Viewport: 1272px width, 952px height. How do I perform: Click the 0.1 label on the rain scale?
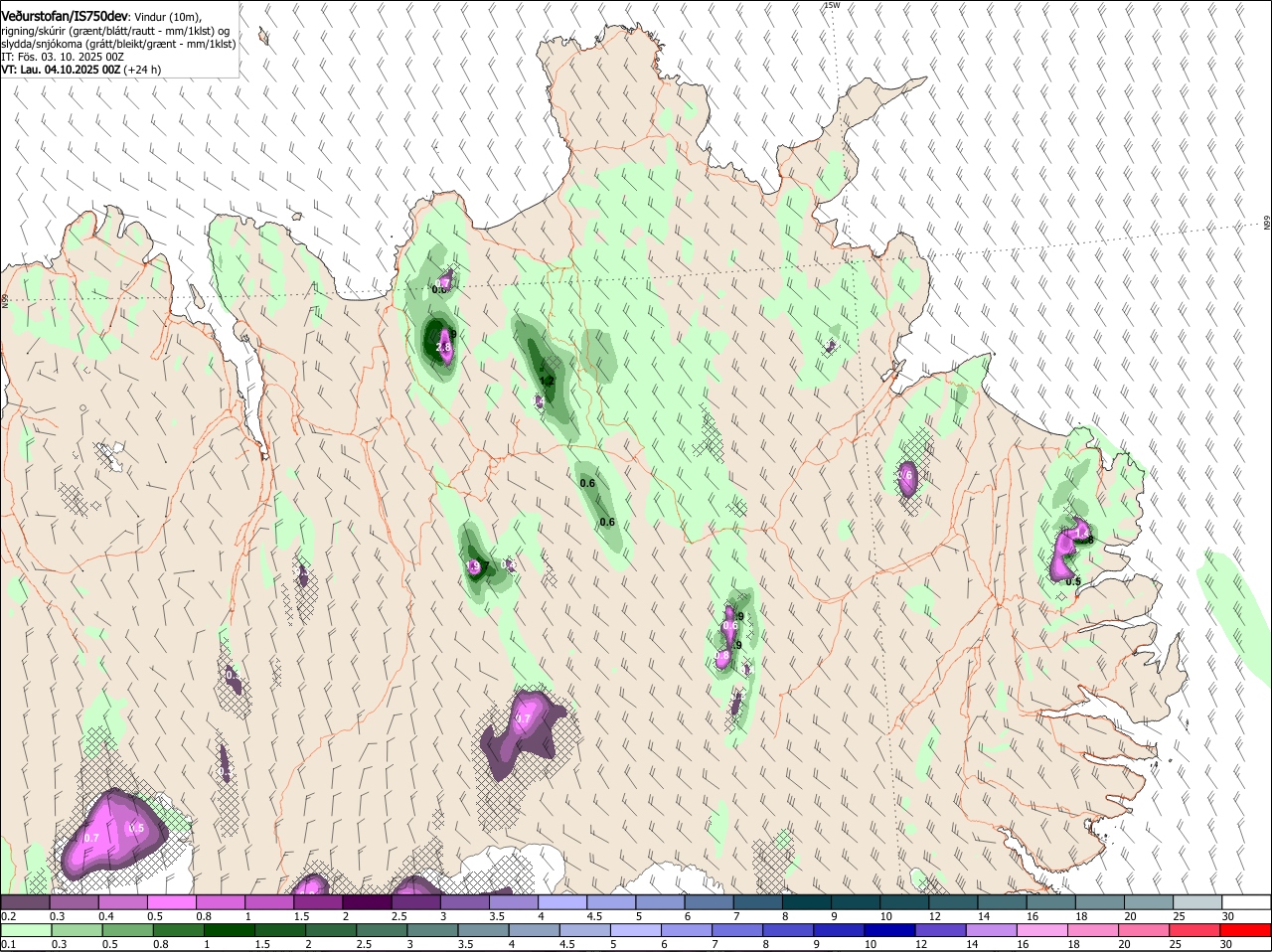point(8,944)
